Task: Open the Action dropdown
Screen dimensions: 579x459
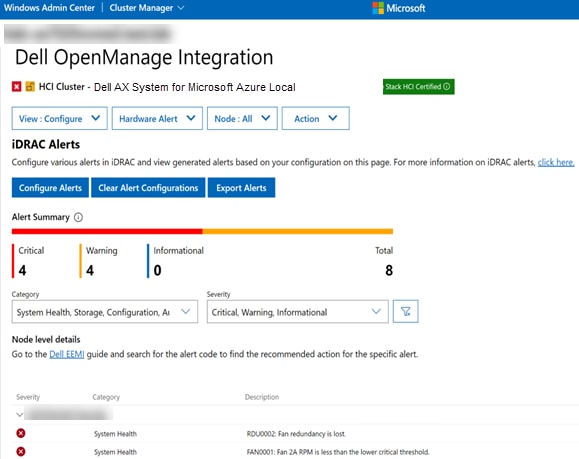Action: point(316,119)
